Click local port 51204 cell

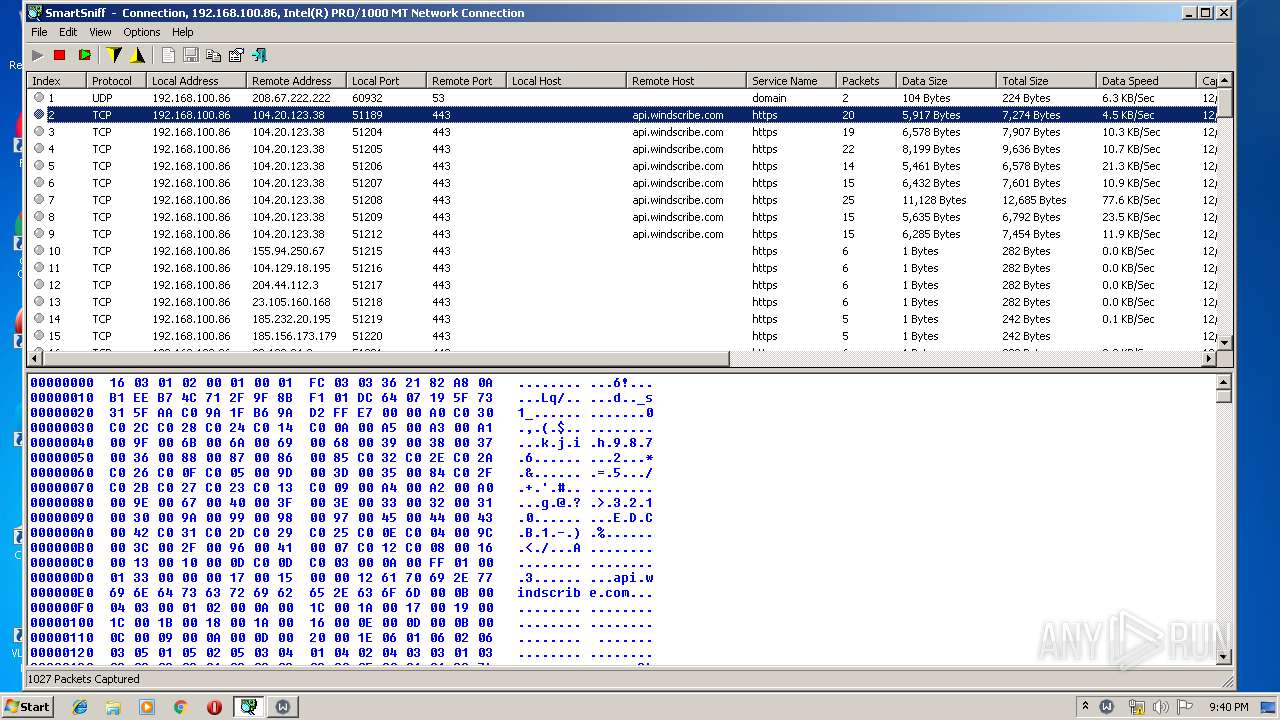coord(367,132)
